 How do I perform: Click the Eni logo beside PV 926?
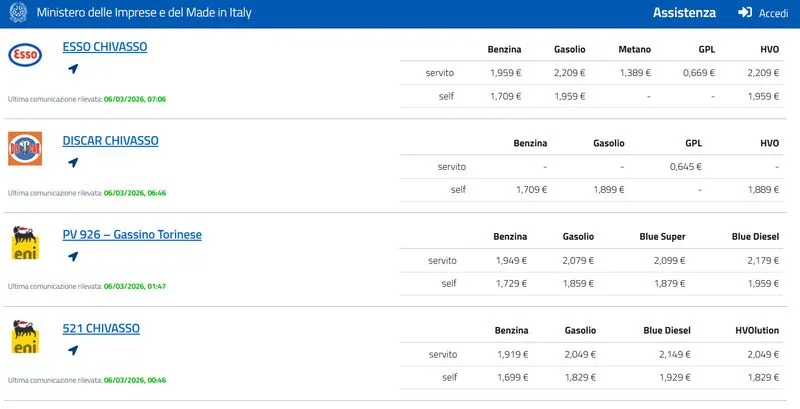coord(24,243)
